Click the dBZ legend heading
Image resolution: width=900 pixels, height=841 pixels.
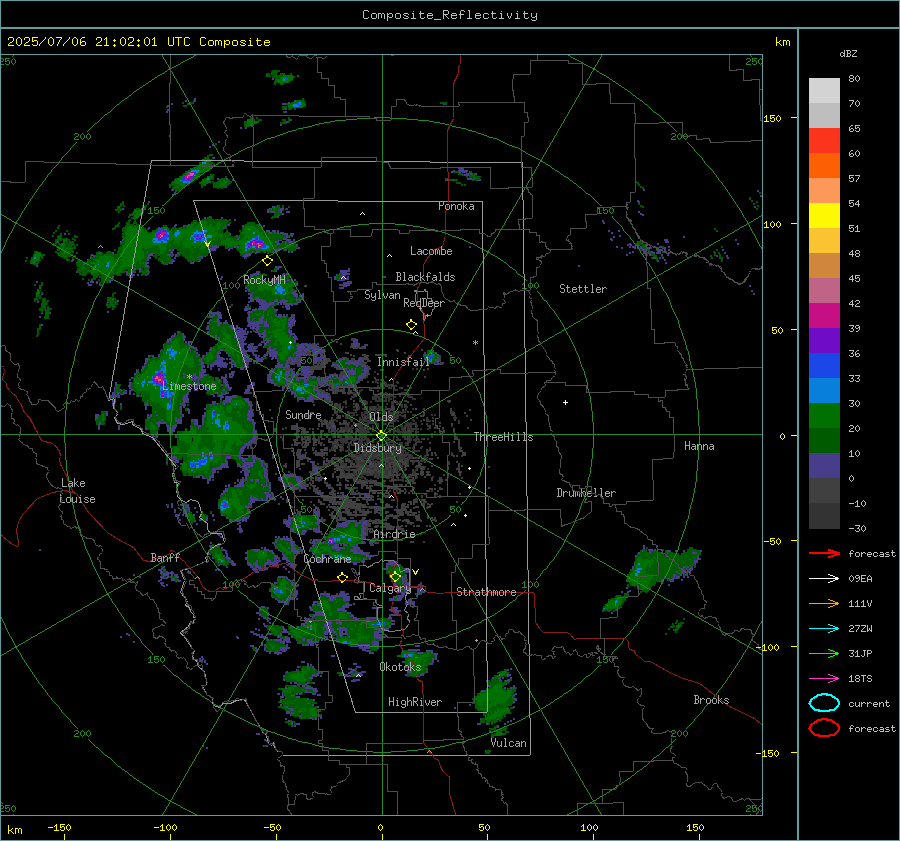pyautogui.click(x=848, y=54)
